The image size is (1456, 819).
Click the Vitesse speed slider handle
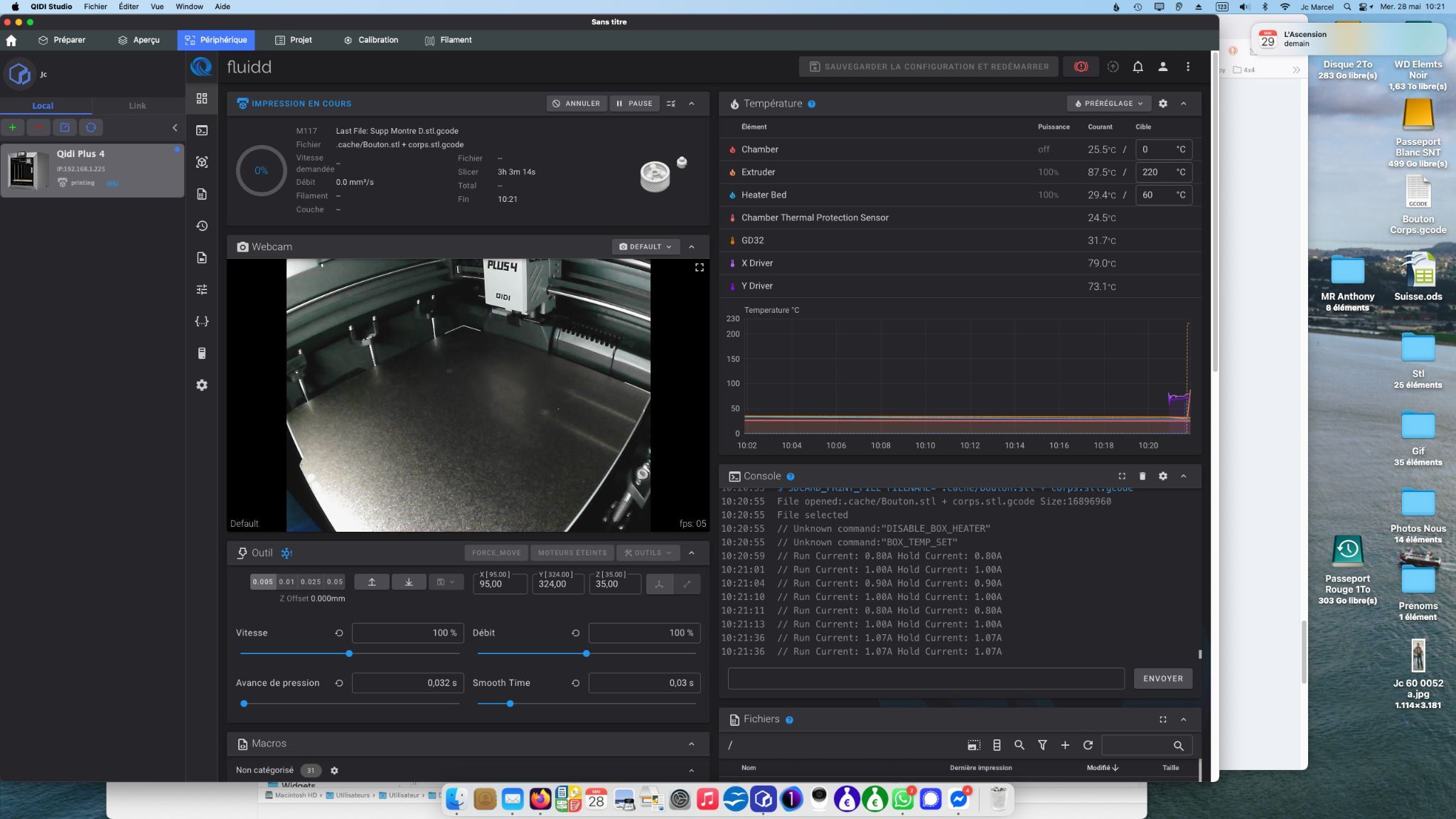[x=349, y=653]
